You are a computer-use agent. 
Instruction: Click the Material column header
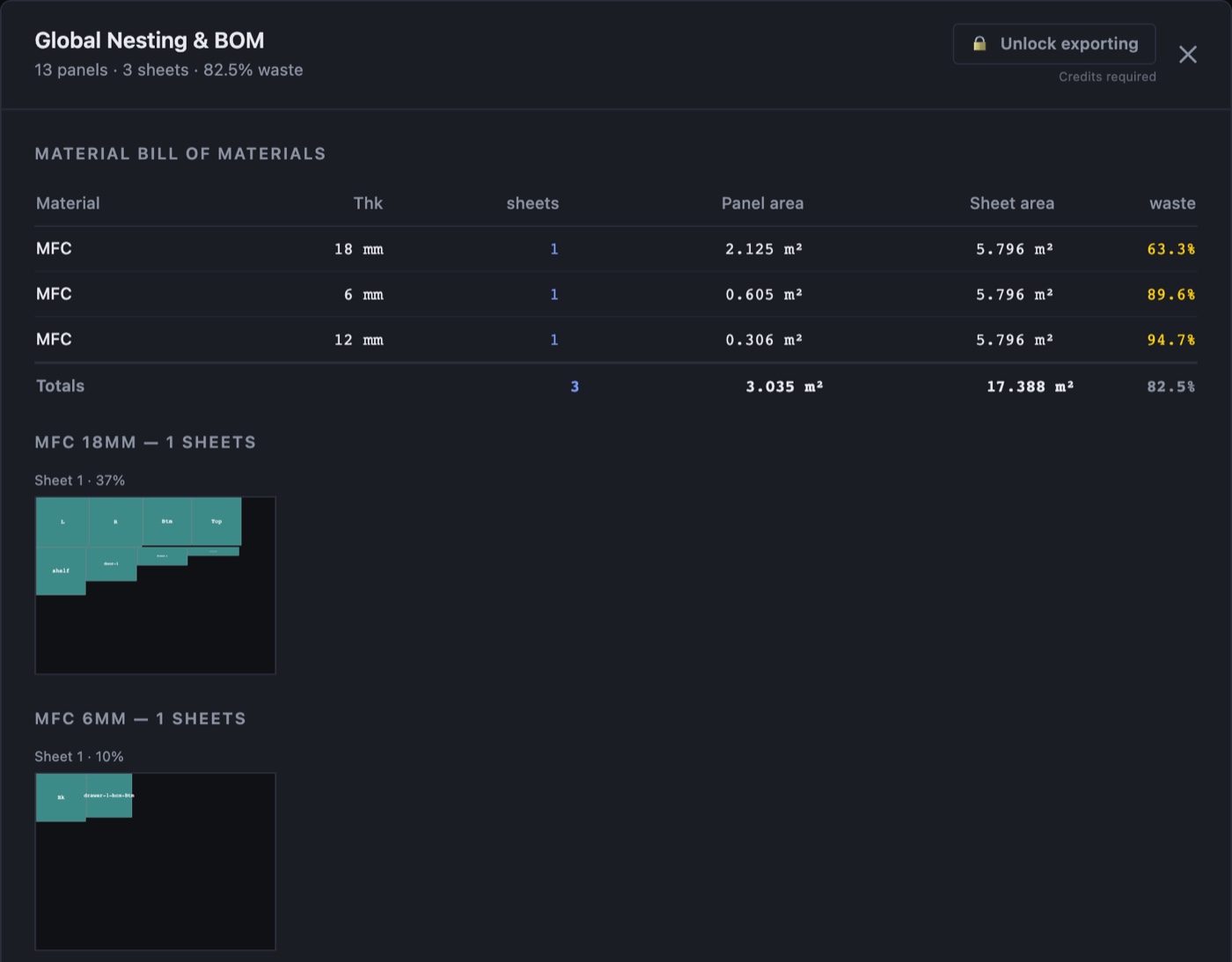68,203
